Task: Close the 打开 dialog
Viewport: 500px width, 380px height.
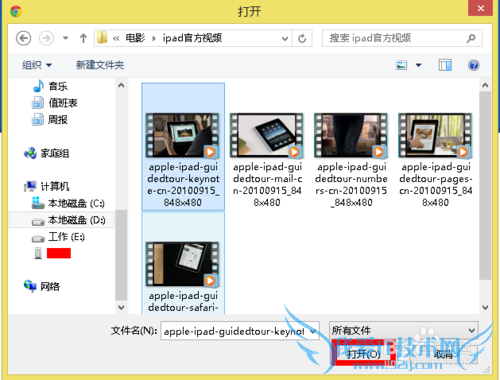Action: point(480,8)
